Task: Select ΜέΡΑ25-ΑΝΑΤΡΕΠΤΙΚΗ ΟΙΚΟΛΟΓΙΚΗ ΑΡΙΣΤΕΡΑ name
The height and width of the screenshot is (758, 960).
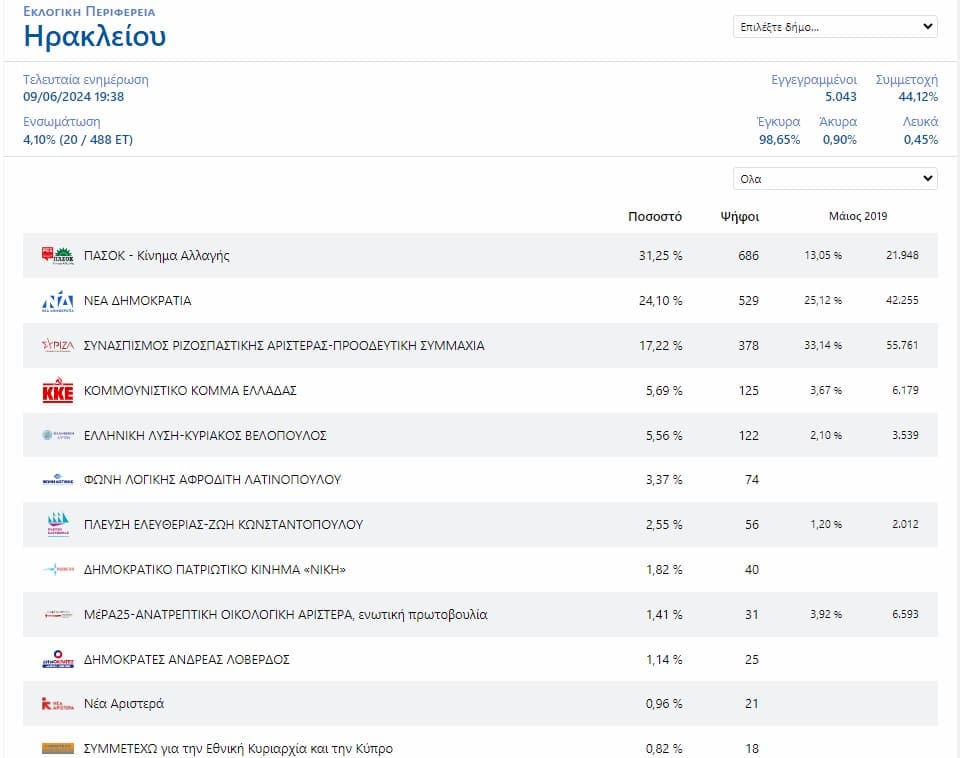Action: tap(286, 614)
